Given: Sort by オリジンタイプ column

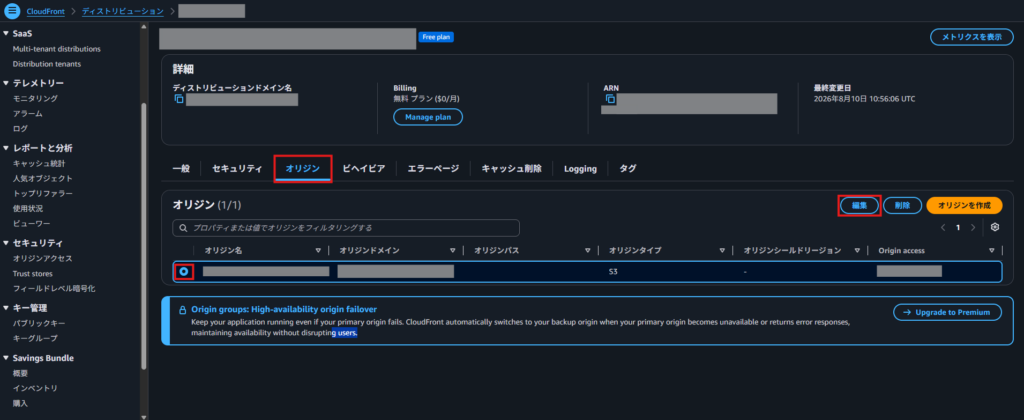Looking at the screenshot, I should click(x=722, y=250).
